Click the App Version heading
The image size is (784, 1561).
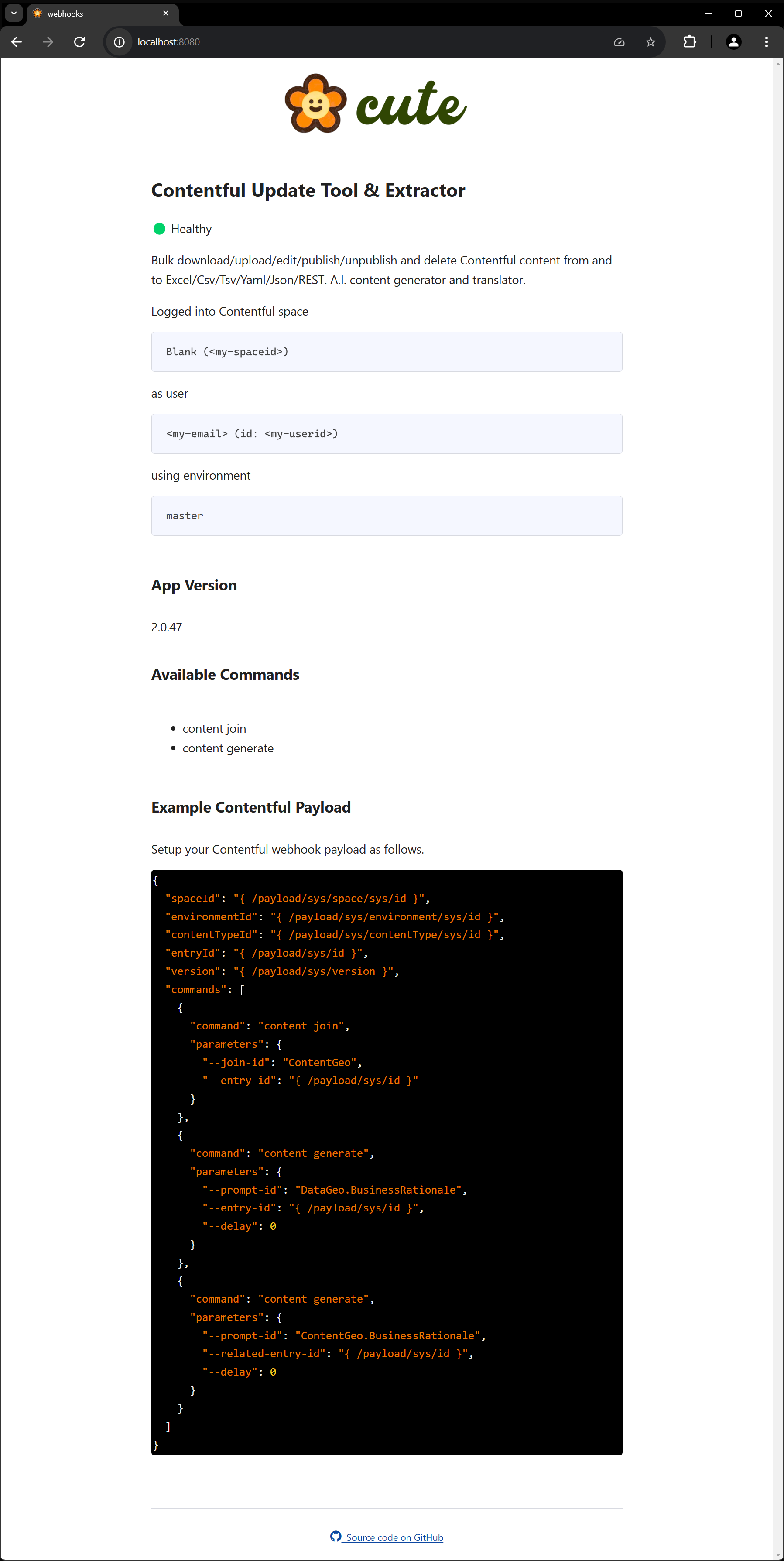pyautogui.click(x=194, y=585)
